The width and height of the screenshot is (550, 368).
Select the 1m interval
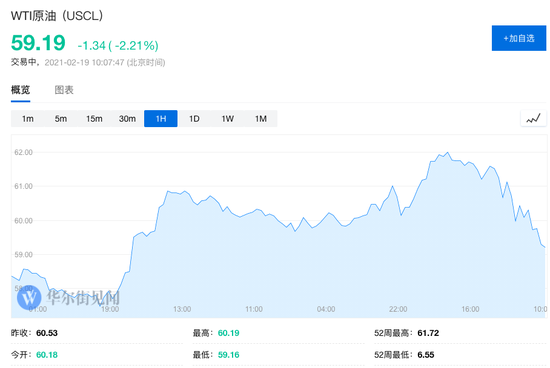click(x=28, y=119)
